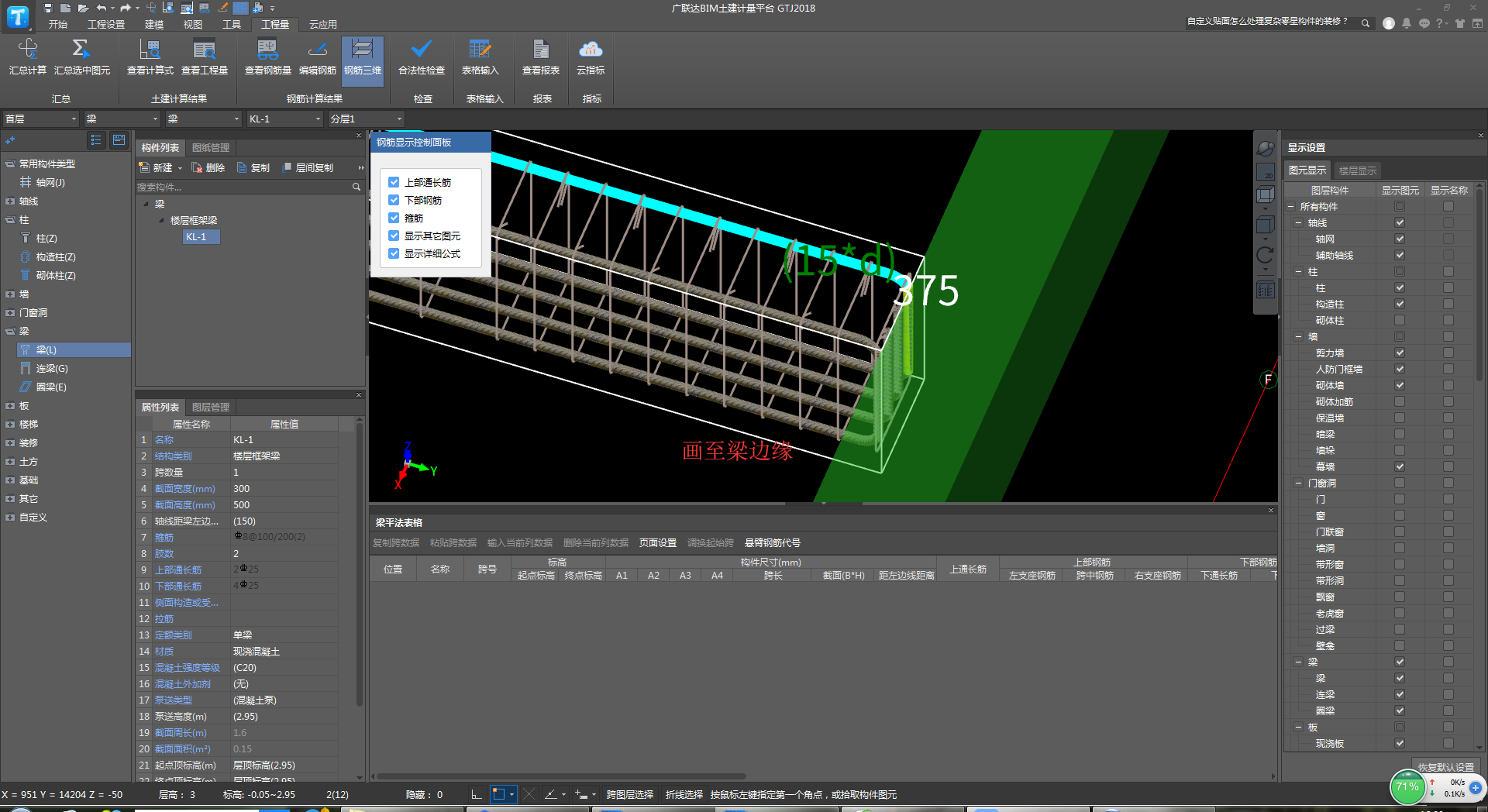Toggle the 上部通长筋 checkbox

coord(394,182)
